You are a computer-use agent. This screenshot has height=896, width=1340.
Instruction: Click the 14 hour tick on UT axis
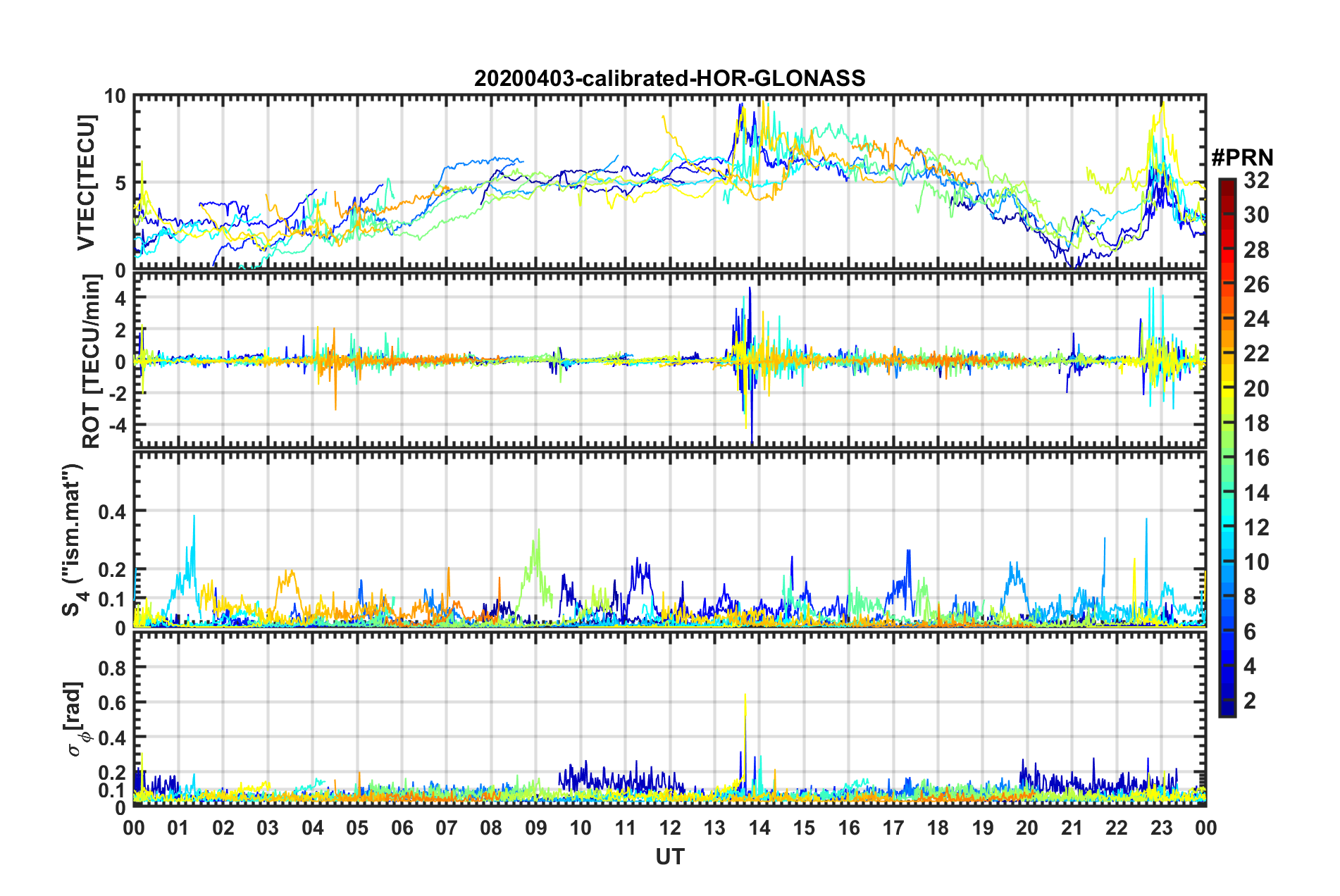pyautogui.click(x=759, y=827)
